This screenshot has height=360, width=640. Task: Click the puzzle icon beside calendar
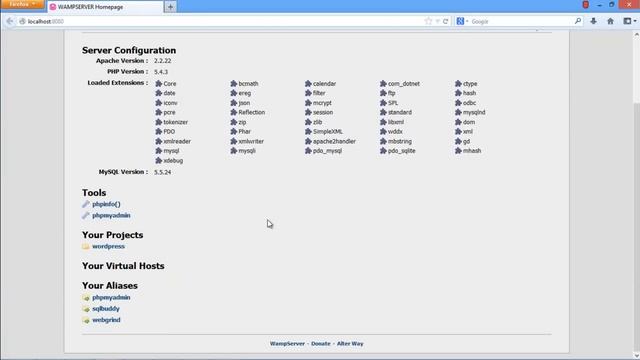coord(308,83)
